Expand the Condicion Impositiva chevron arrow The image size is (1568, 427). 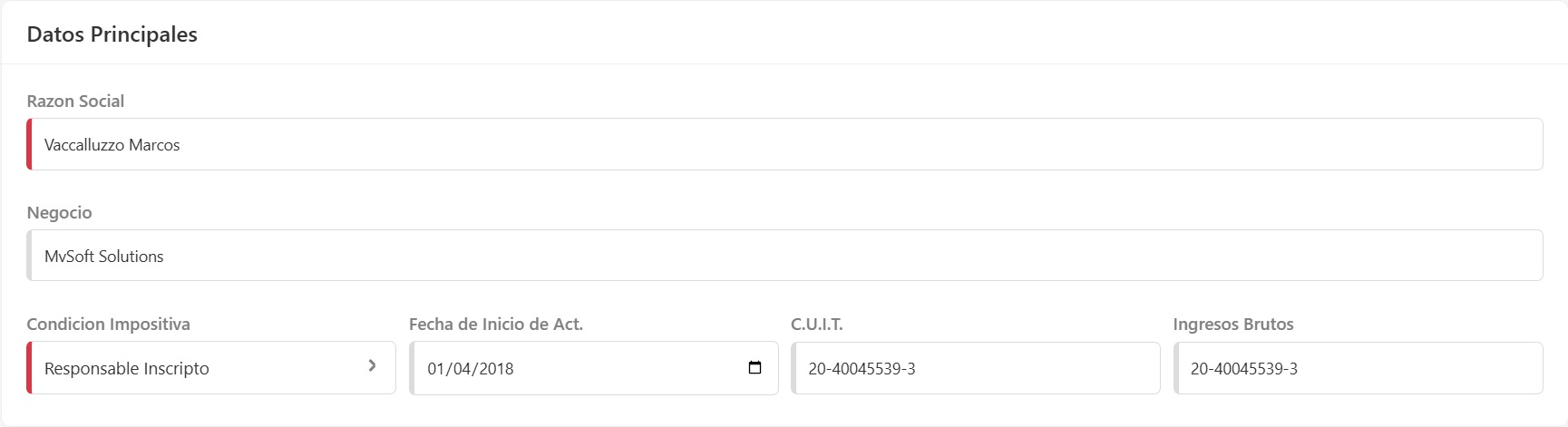point(372,365)
